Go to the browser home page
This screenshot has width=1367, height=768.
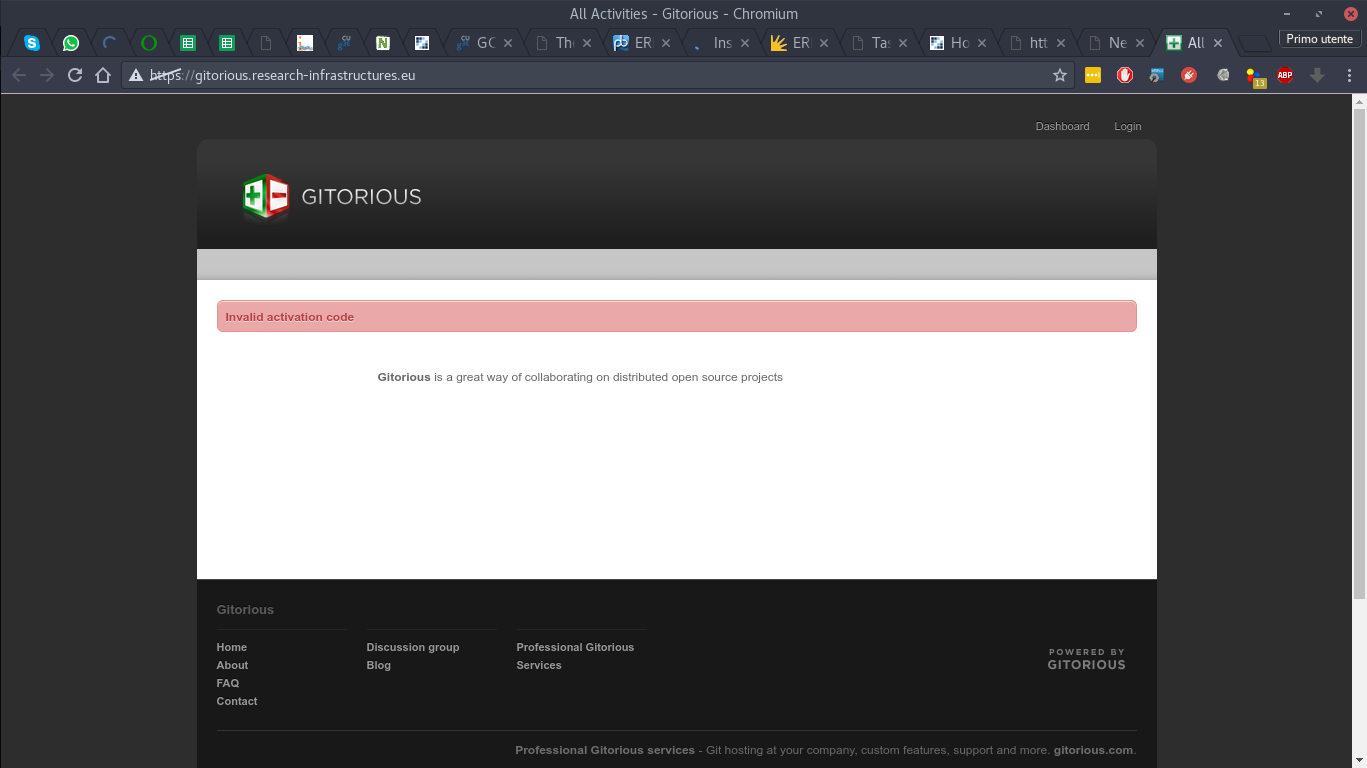[103, 75]
